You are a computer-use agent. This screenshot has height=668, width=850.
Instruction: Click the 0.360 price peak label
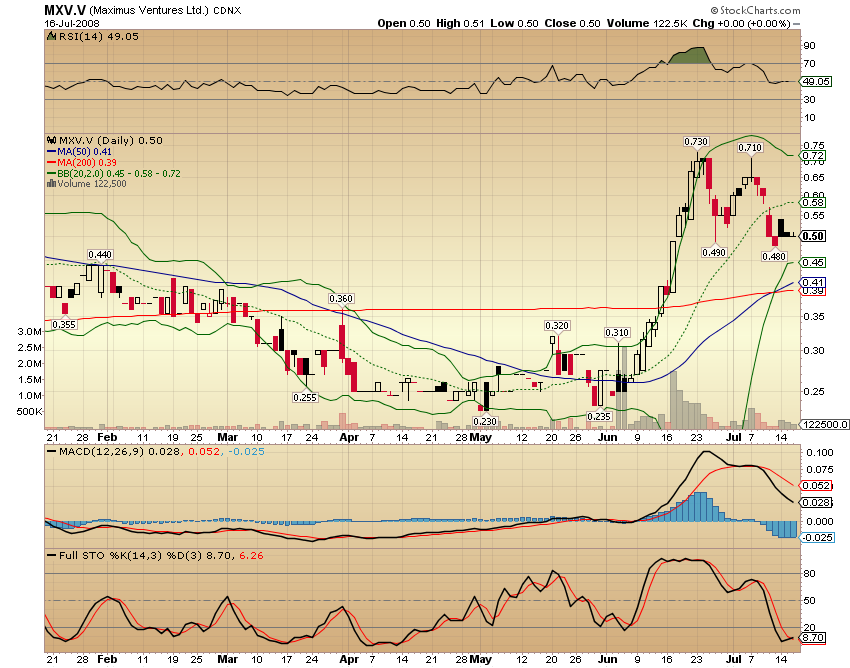coord(341,298)
